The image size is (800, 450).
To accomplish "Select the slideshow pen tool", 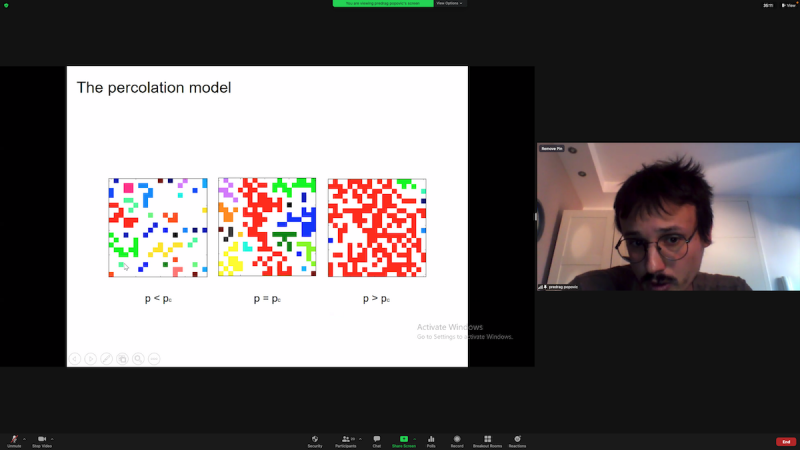I will [x=106, y=358].
